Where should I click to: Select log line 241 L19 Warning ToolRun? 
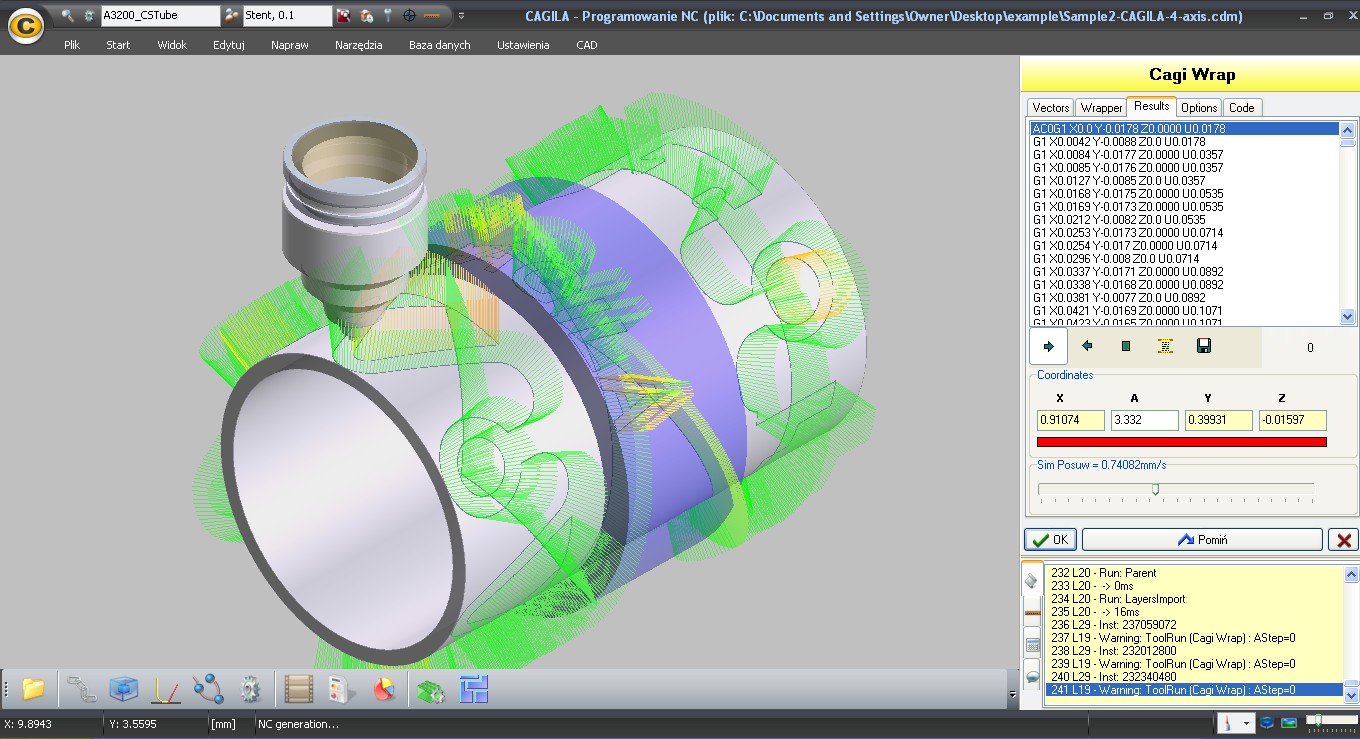(x=1194, y=690)
